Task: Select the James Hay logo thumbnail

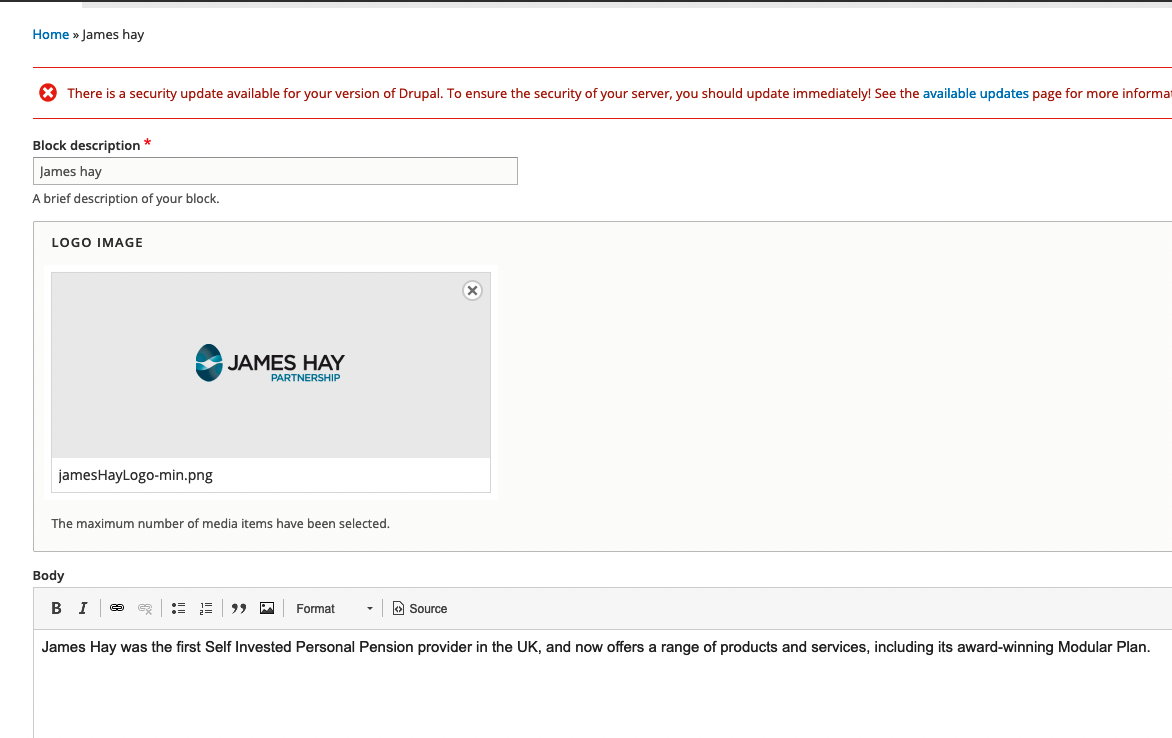Action: [271, 365]
